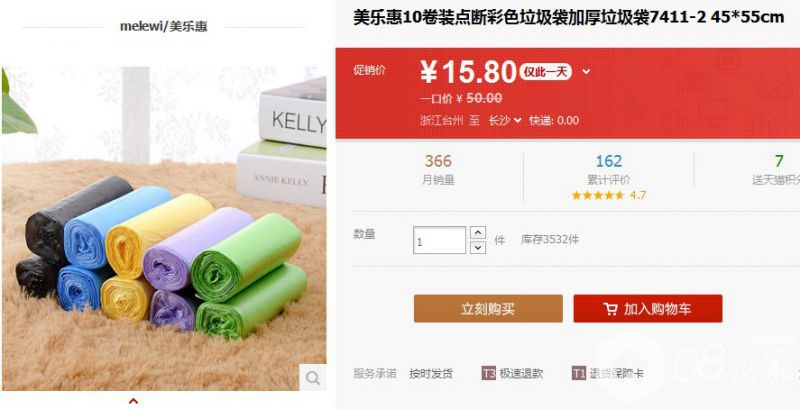
Task: Increase quantity with the up arrow
Action: pos(478,233)
